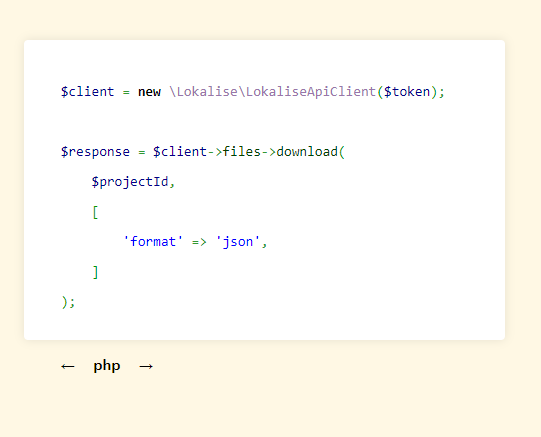
Task: Select the php language label
Action: [x=107, y=366]
